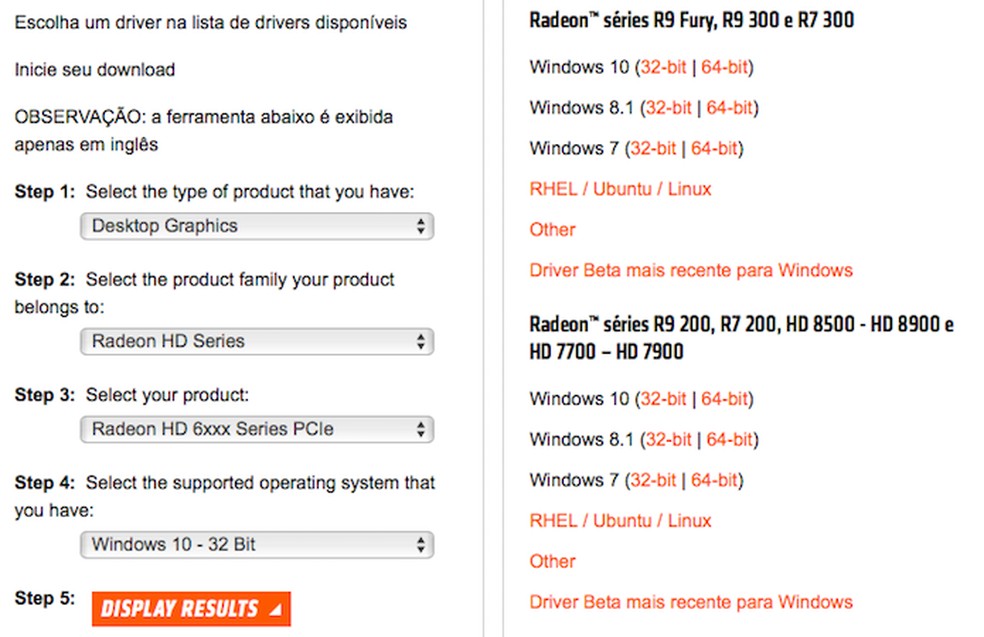Open the Radeon HD 6xxx Series PCIe dropdown
Screen dimensions: 984x637
(x=256, y=429)
